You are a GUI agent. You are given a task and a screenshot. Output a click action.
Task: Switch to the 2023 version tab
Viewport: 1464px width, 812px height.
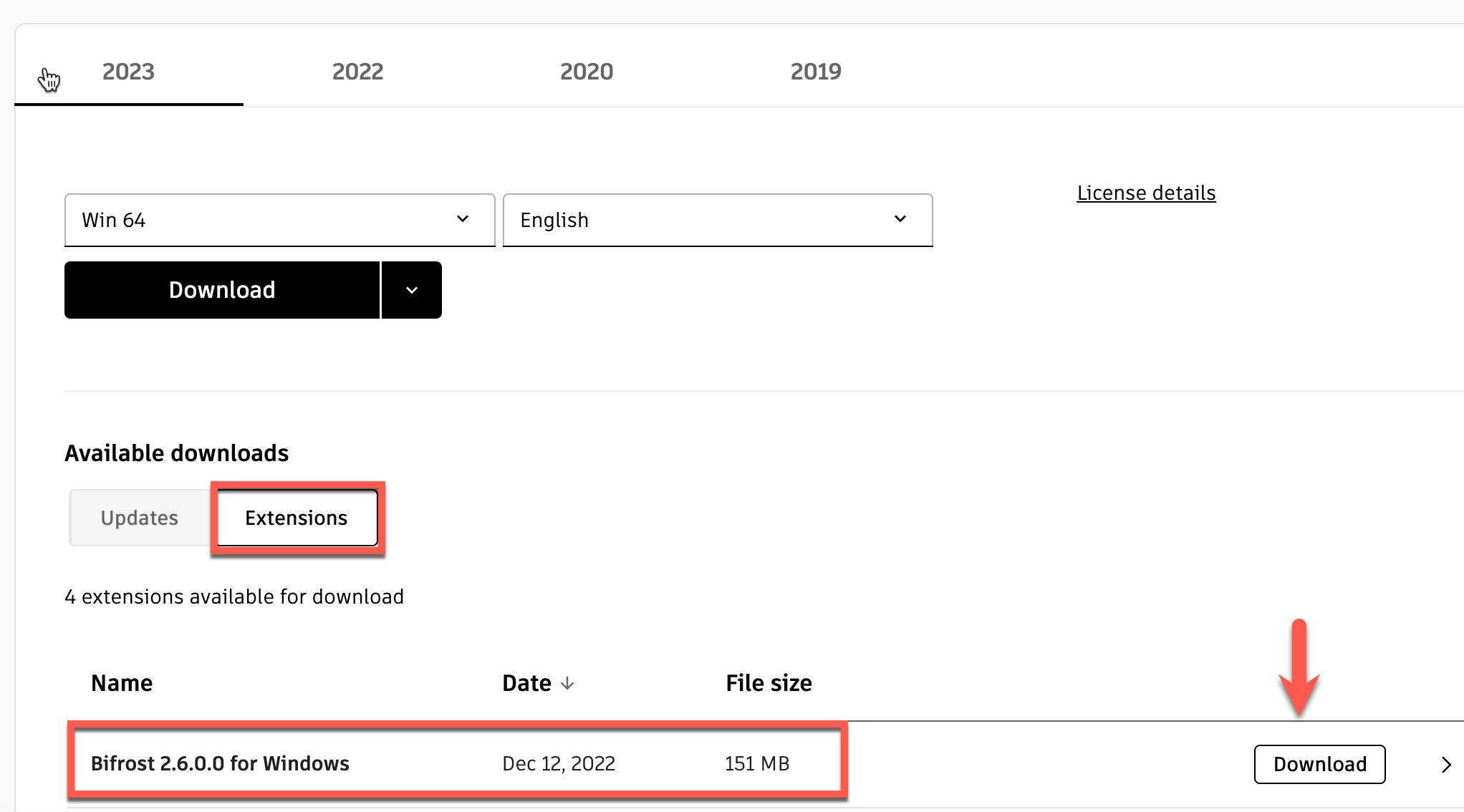point(128,72)
